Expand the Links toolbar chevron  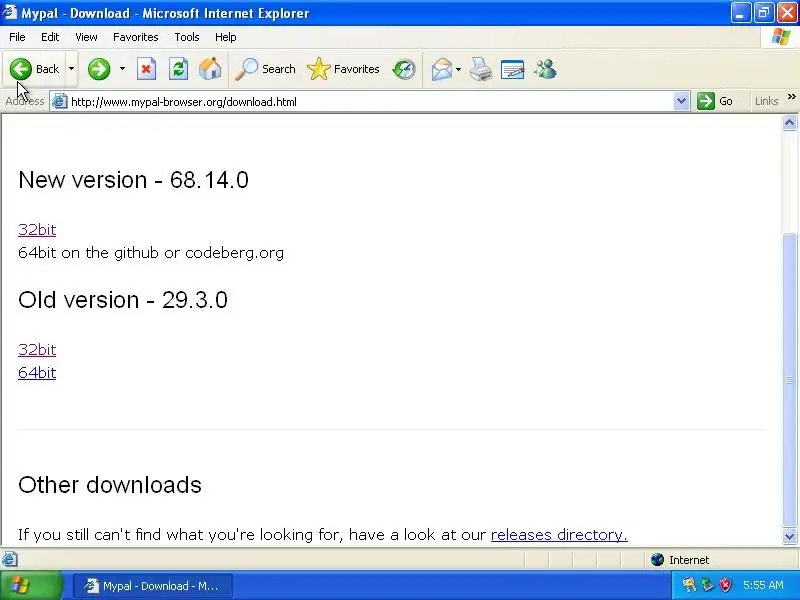791,97
